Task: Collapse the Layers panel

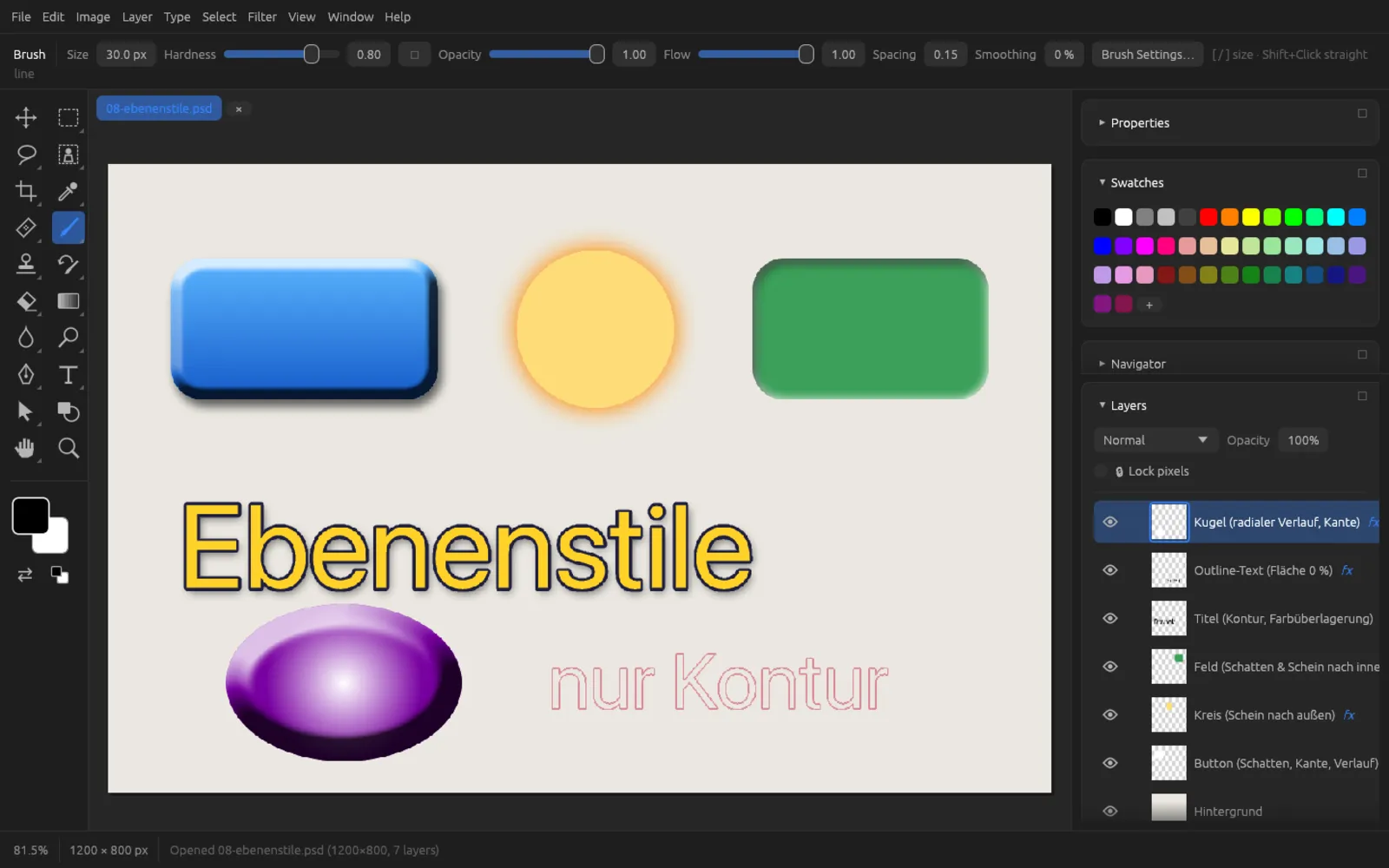Action: click(x=1102, y=405)
